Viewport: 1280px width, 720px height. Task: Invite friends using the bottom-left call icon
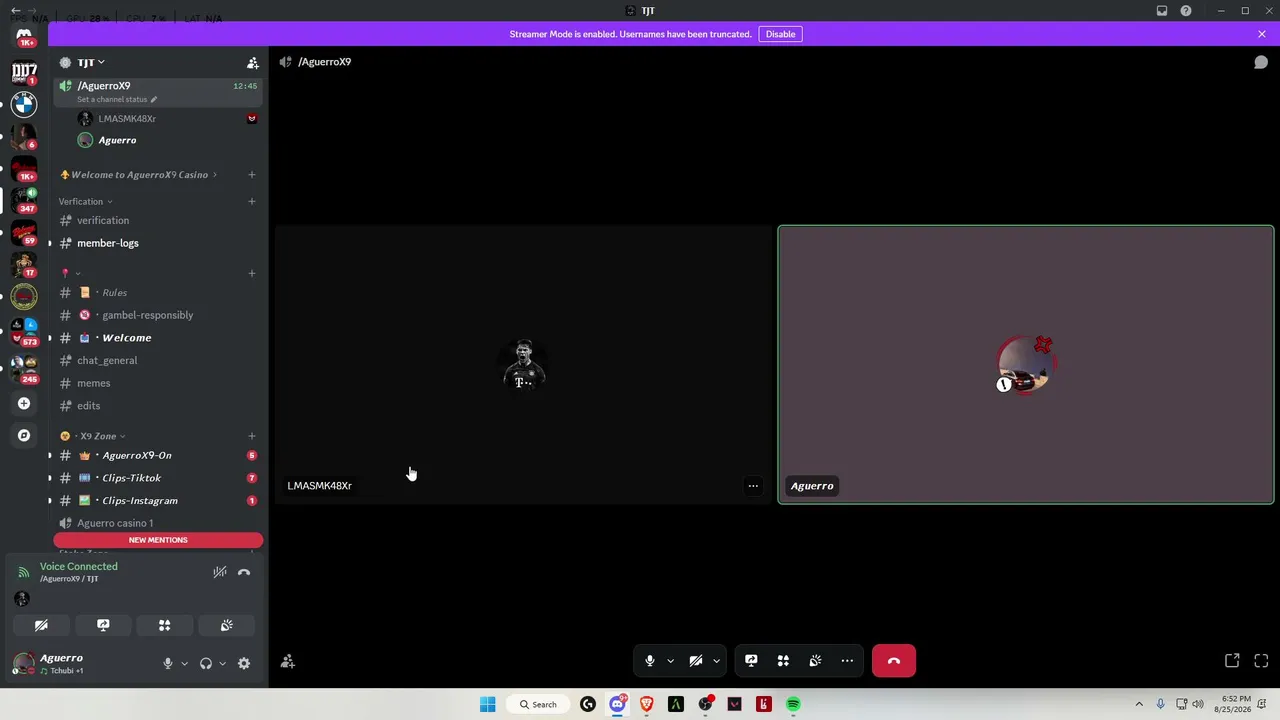[288, 661]
